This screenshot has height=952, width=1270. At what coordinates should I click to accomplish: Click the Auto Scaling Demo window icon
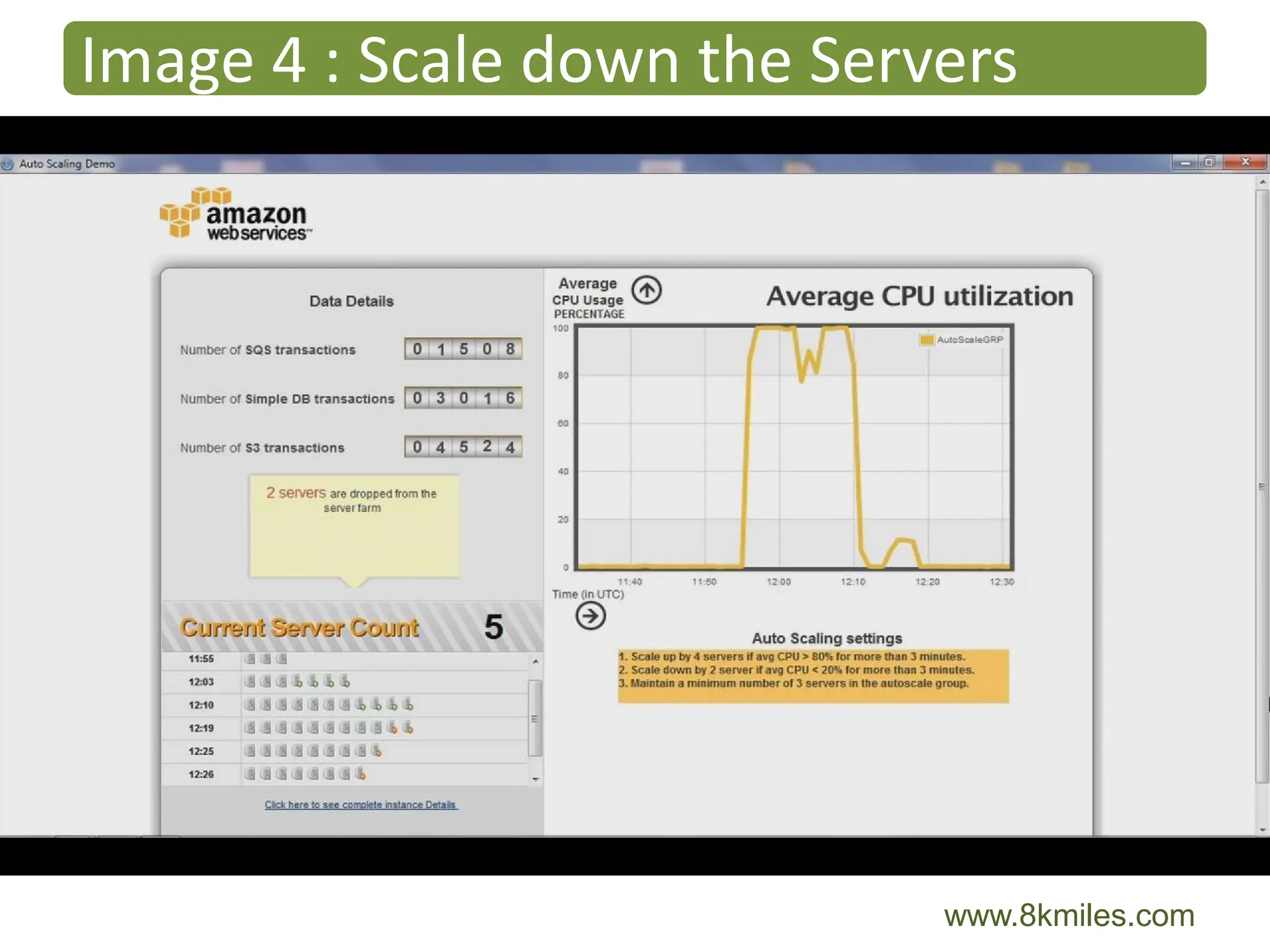point(8,164)
